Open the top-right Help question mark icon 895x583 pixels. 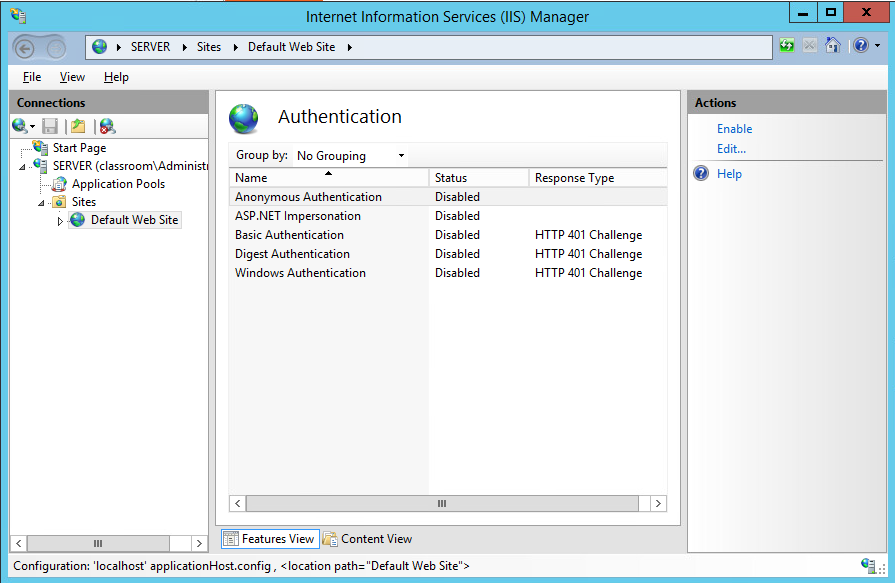click(861, 45)
